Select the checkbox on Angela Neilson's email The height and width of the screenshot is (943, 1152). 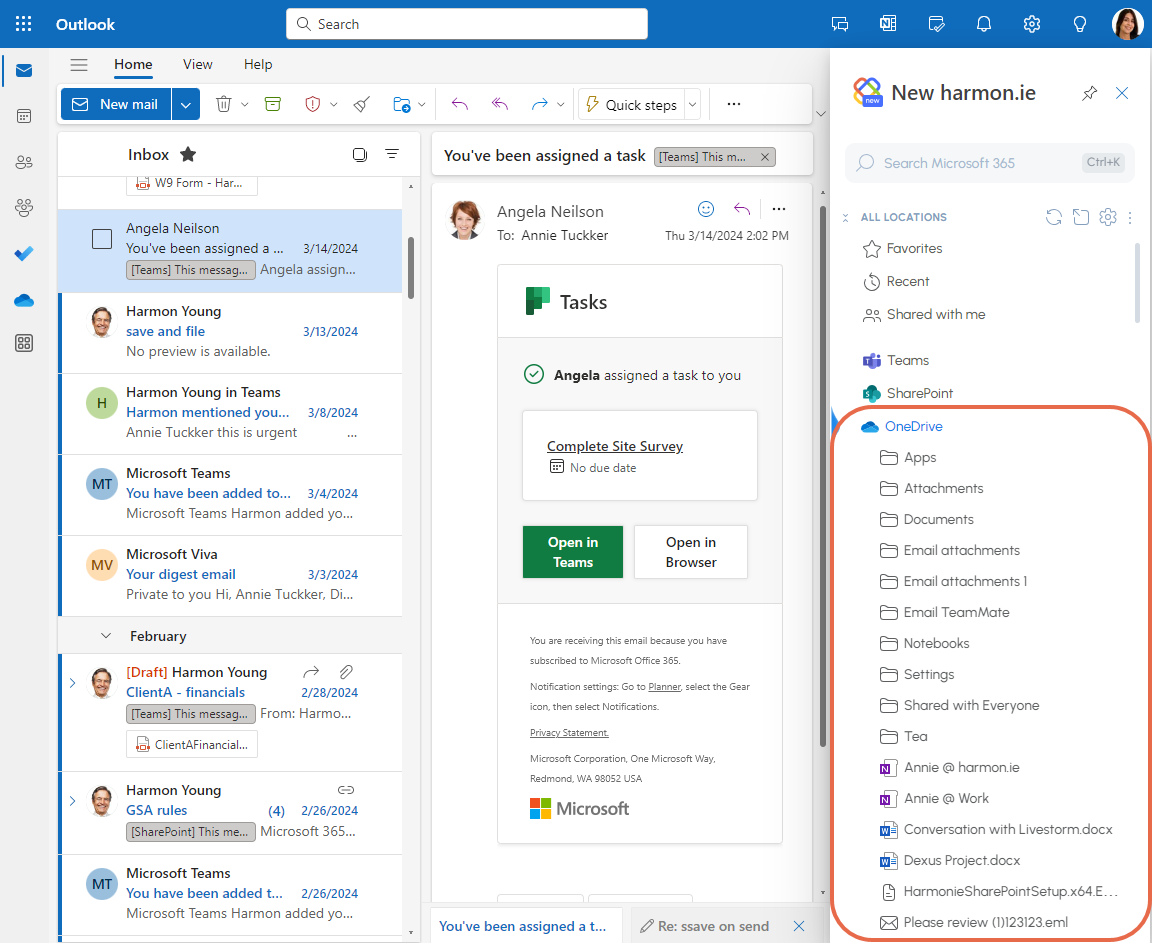point(101,239)
